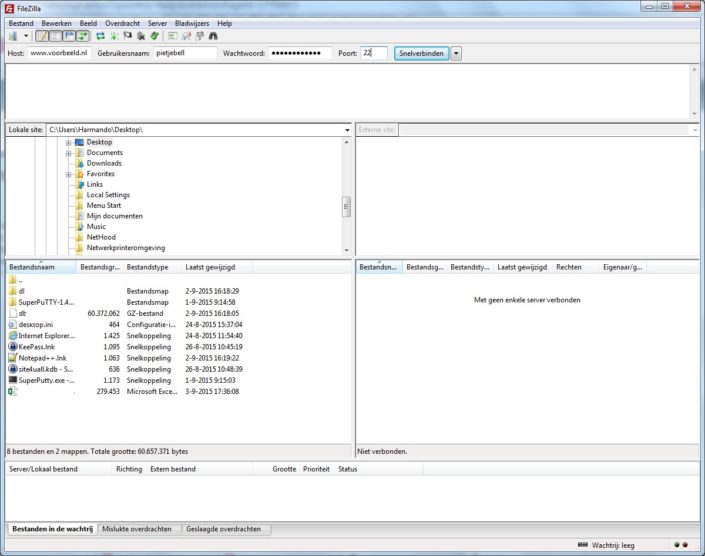
Task: Toggle the transfer queue display
Action: click(x=82, y=36)
